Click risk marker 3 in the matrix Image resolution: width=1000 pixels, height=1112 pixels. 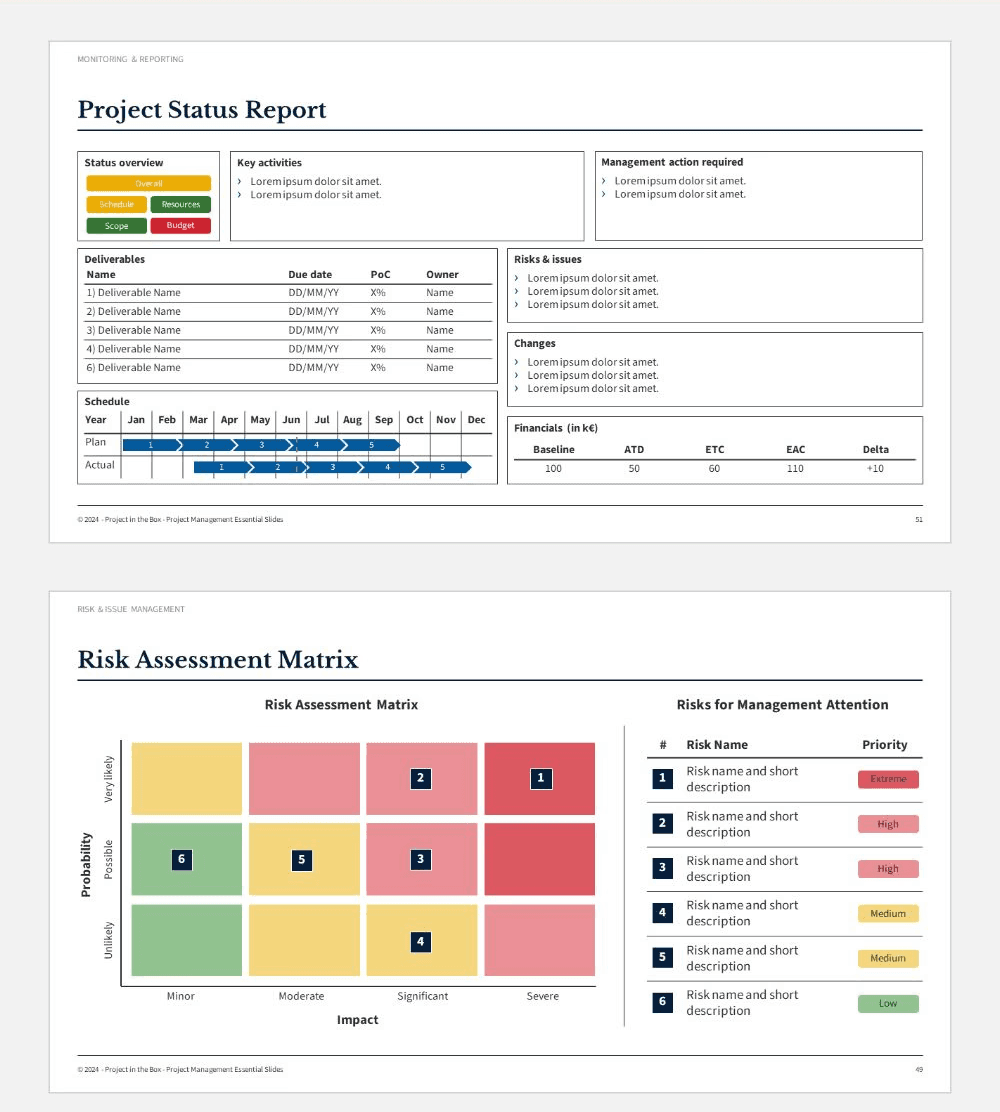pos(421,860)
